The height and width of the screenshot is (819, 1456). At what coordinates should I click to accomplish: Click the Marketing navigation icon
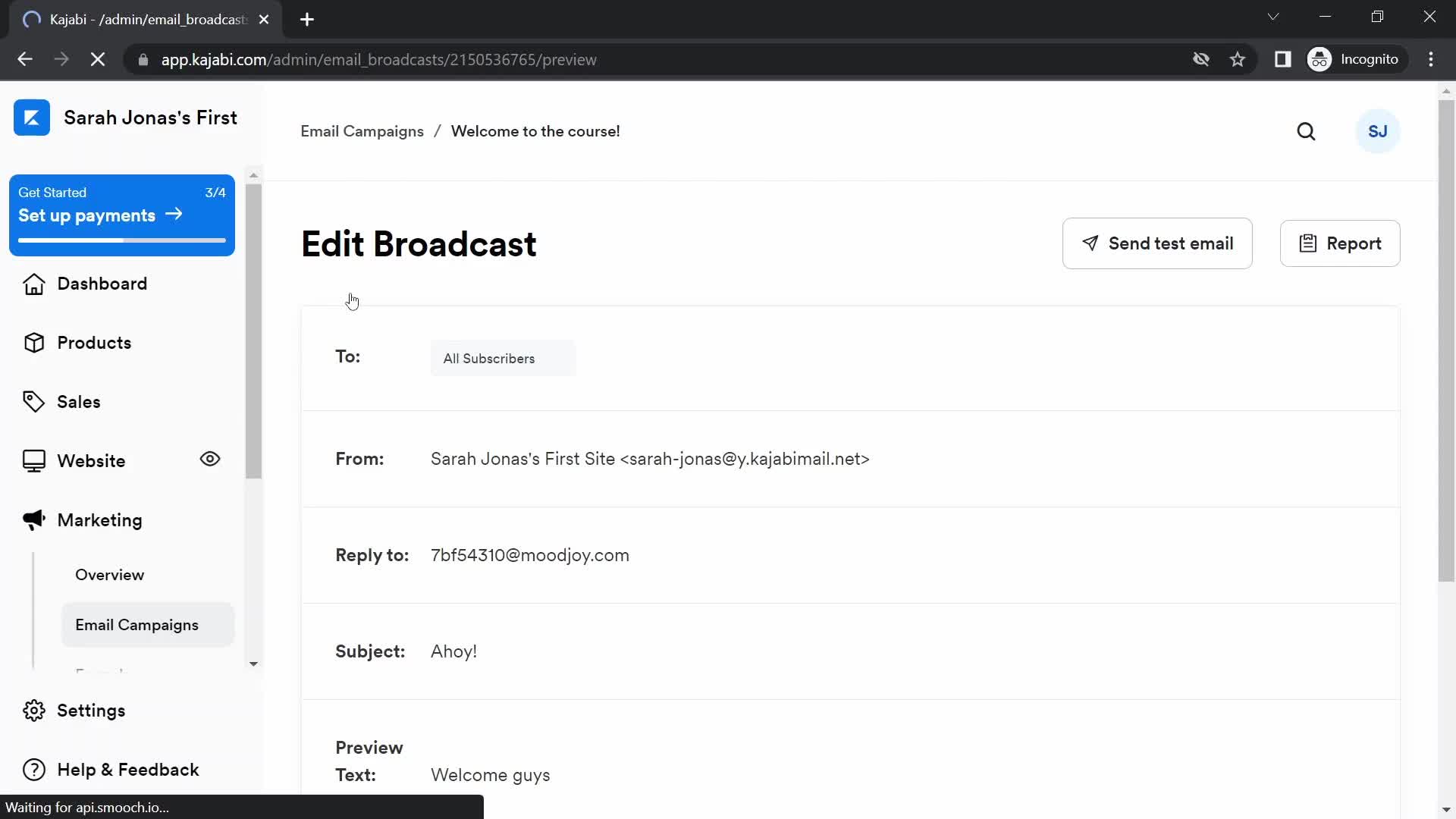33,520
